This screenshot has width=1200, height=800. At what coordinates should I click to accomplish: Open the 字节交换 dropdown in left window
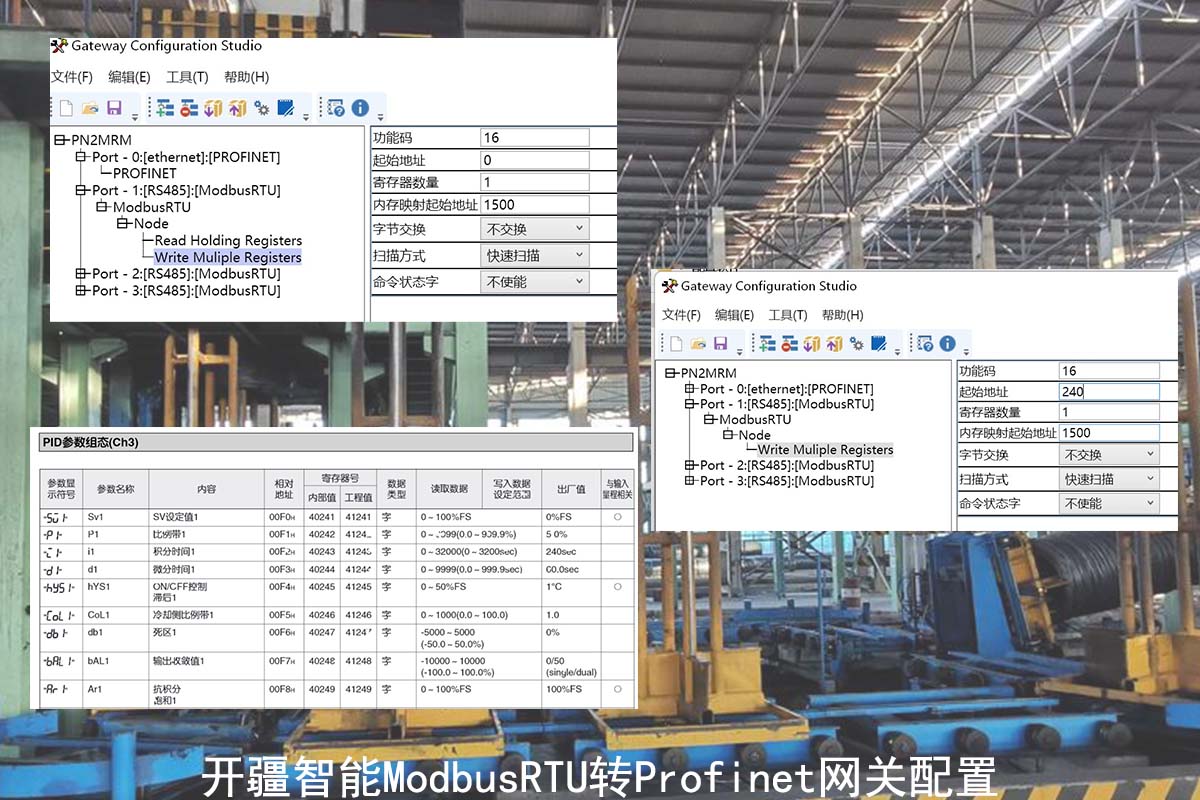click(535, 229)
